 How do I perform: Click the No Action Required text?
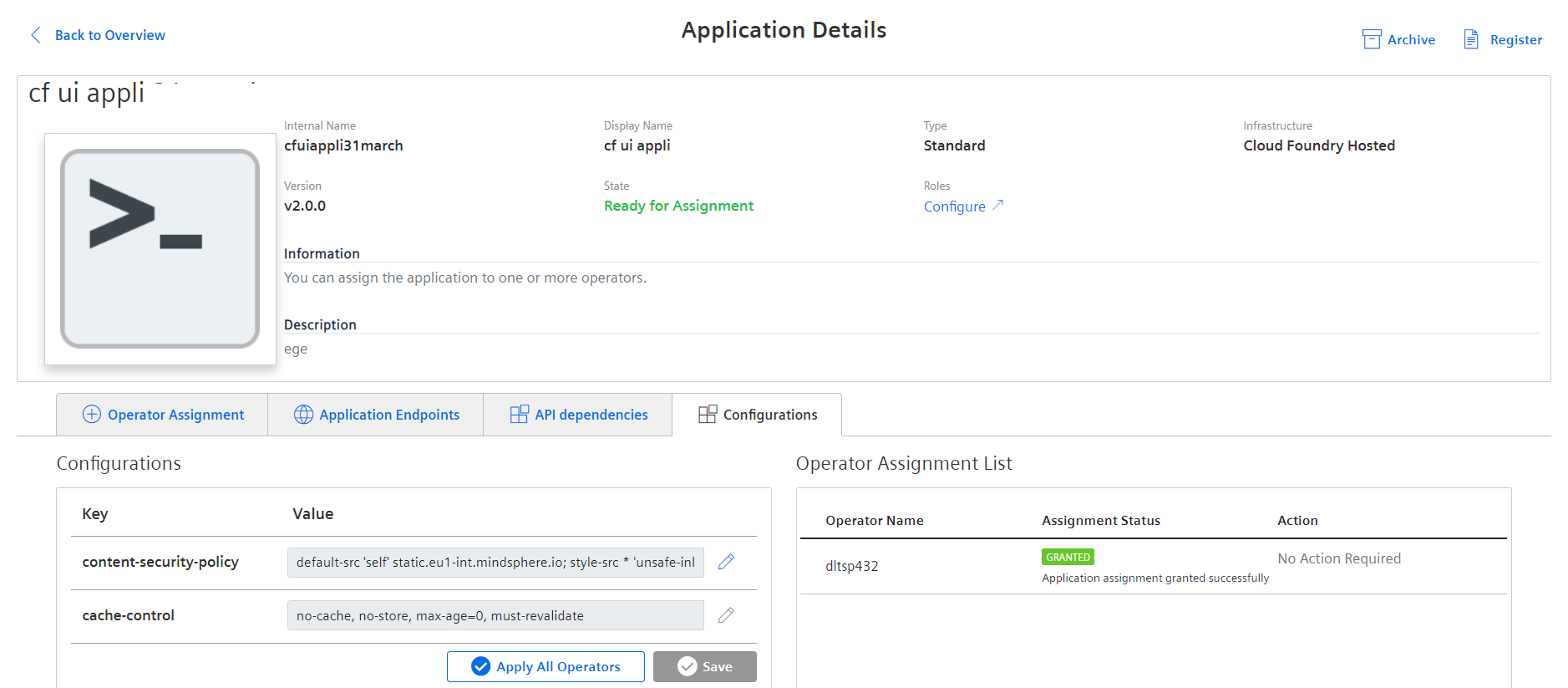point(1339,558)
